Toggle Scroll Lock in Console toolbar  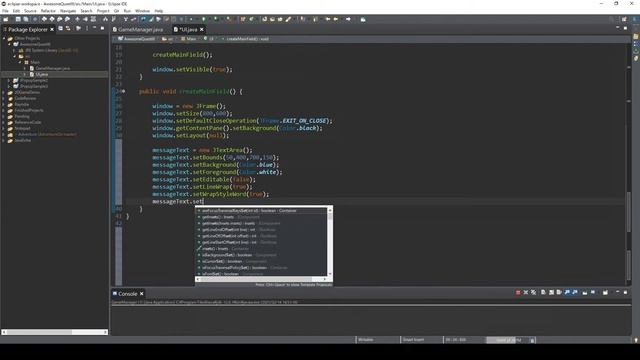[551, 293]
